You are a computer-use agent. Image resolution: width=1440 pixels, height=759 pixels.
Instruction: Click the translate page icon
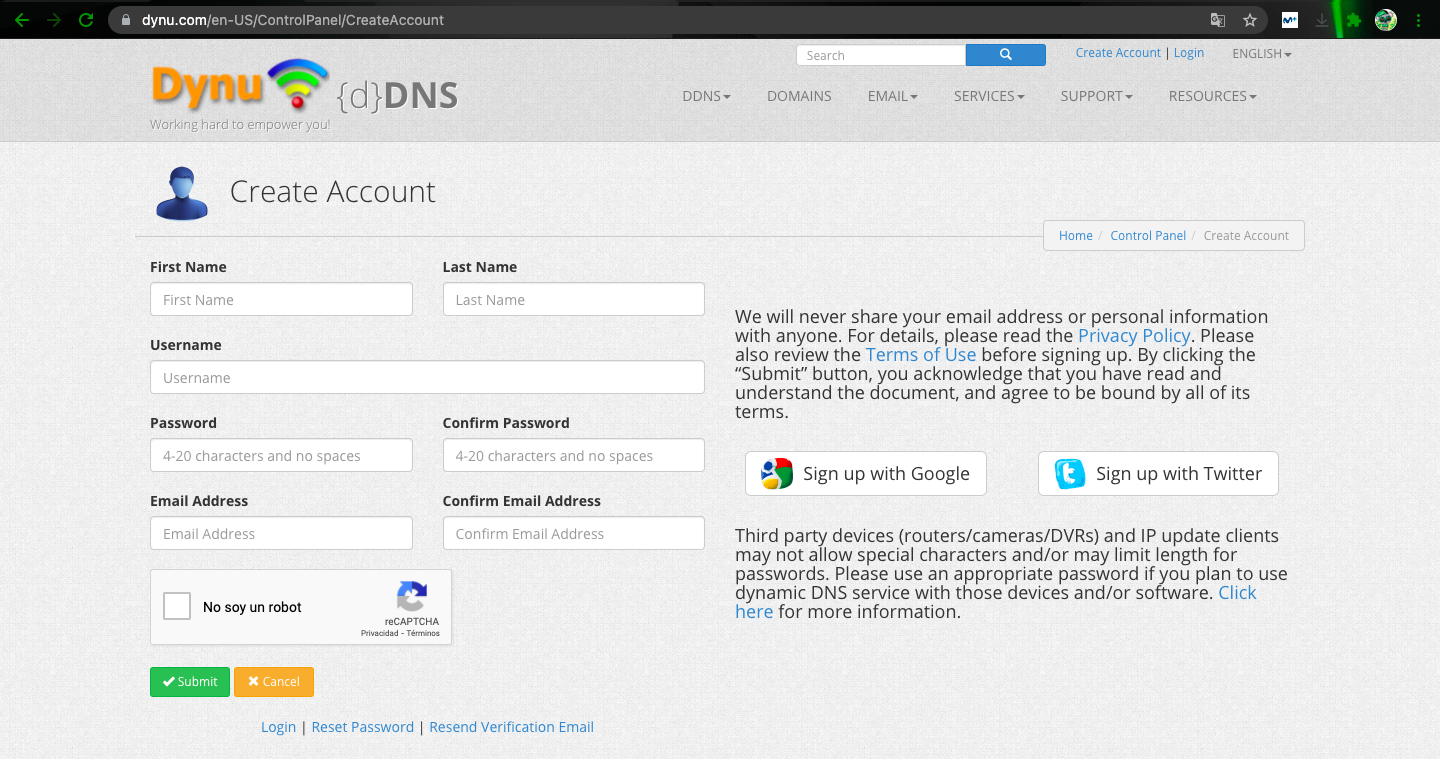(x=1217, y=20)
